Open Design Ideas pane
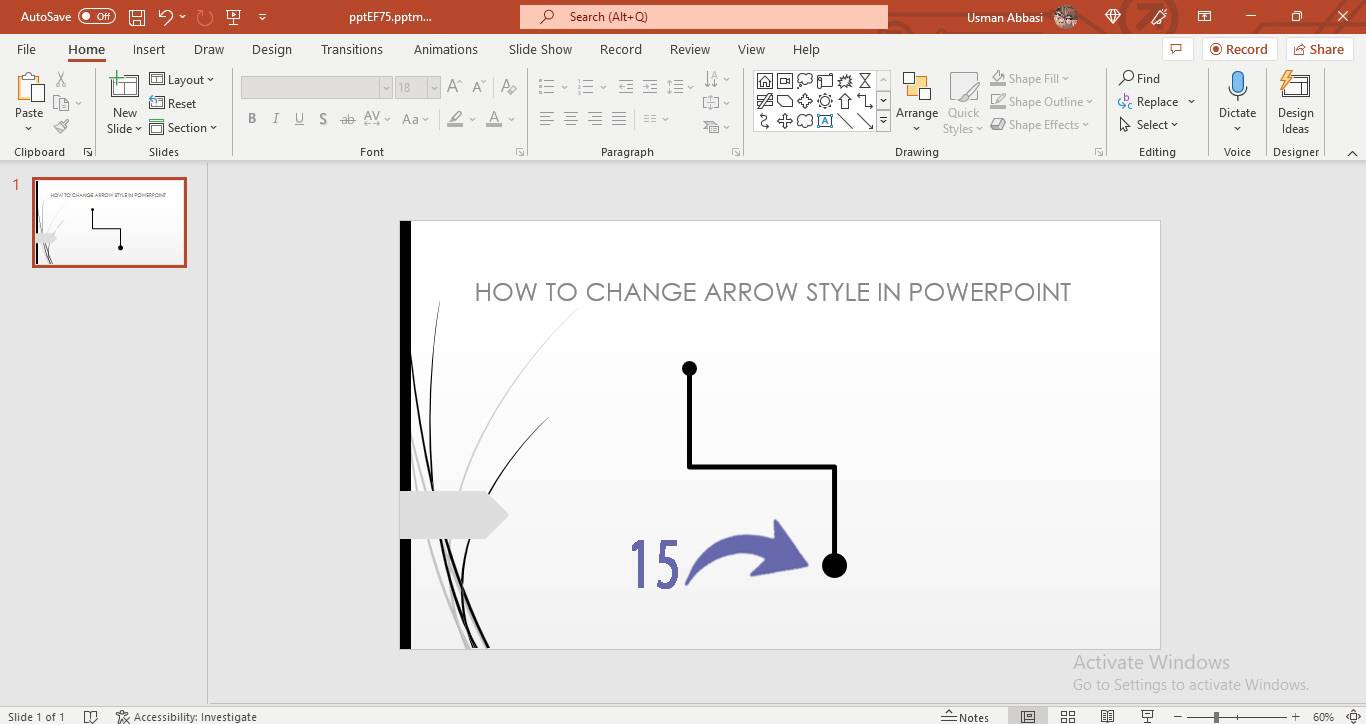 [x=1295, y=102]
